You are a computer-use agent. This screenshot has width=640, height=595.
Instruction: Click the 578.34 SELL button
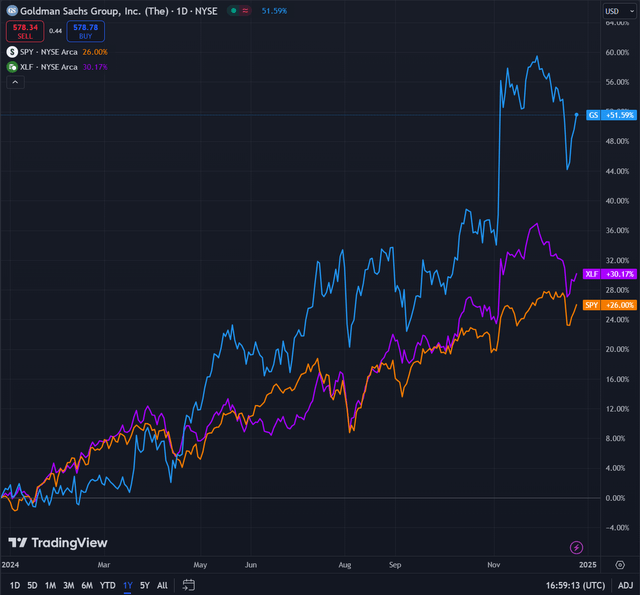[x=25, y=31]
